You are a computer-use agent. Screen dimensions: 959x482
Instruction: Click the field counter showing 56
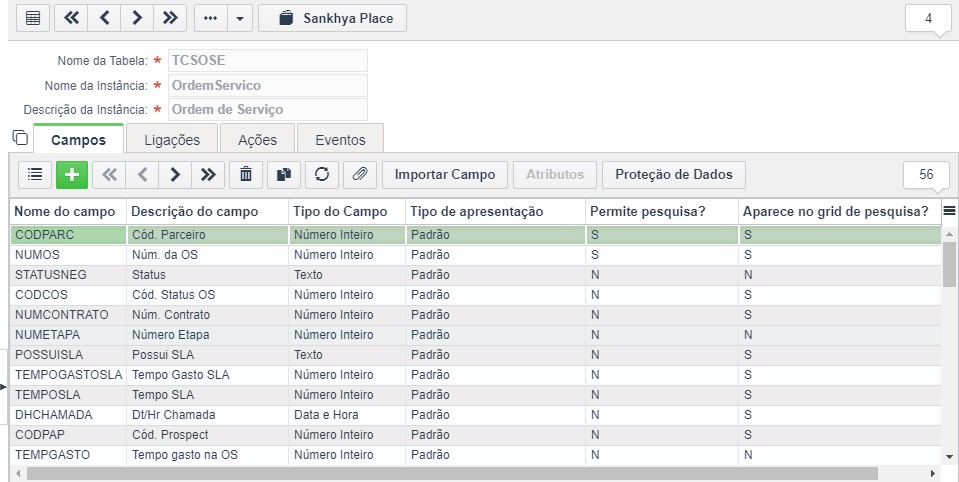tap(927, 175)
